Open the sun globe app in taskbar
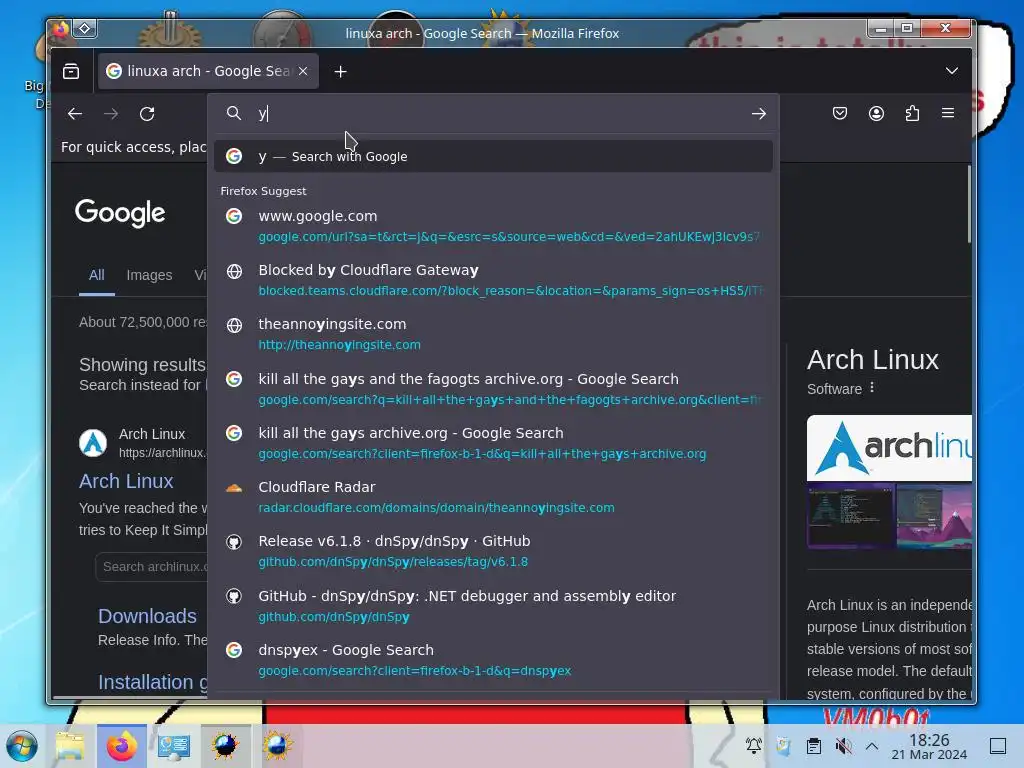This screenshot has height=768, width=1024. pos(277,746)
